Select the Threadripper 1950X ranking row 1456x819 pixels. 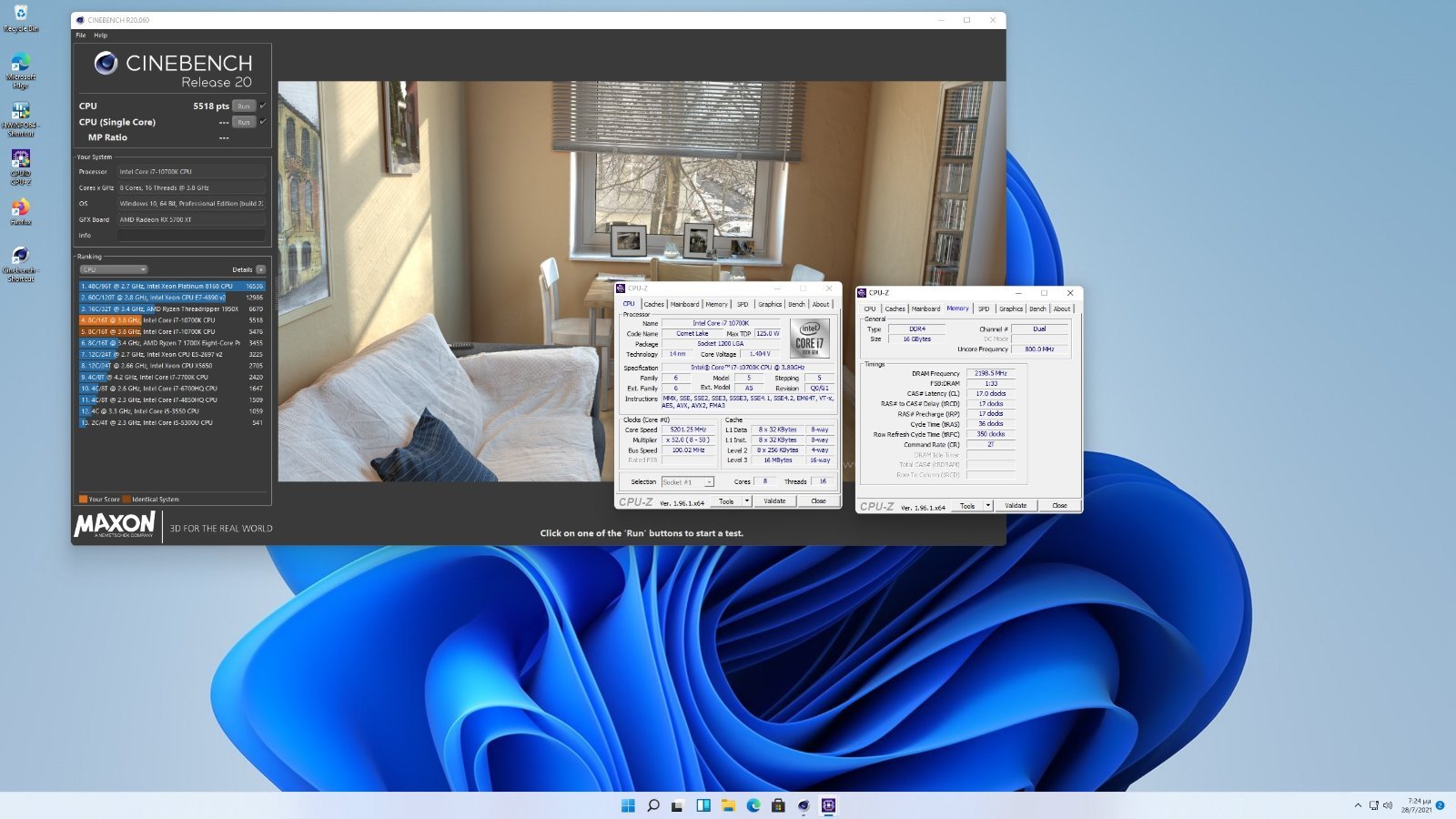[x=172, y=308]
